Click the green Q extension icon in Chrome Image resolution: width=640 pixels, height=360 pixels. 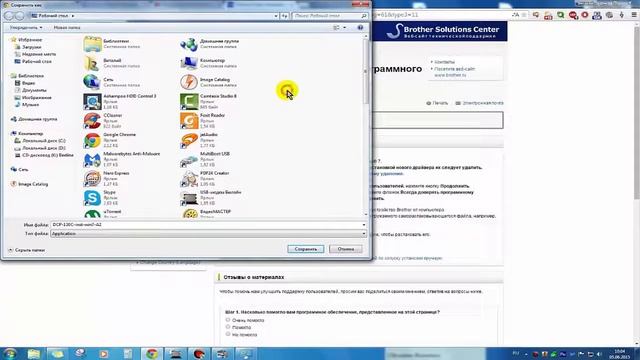coord(561,15)
